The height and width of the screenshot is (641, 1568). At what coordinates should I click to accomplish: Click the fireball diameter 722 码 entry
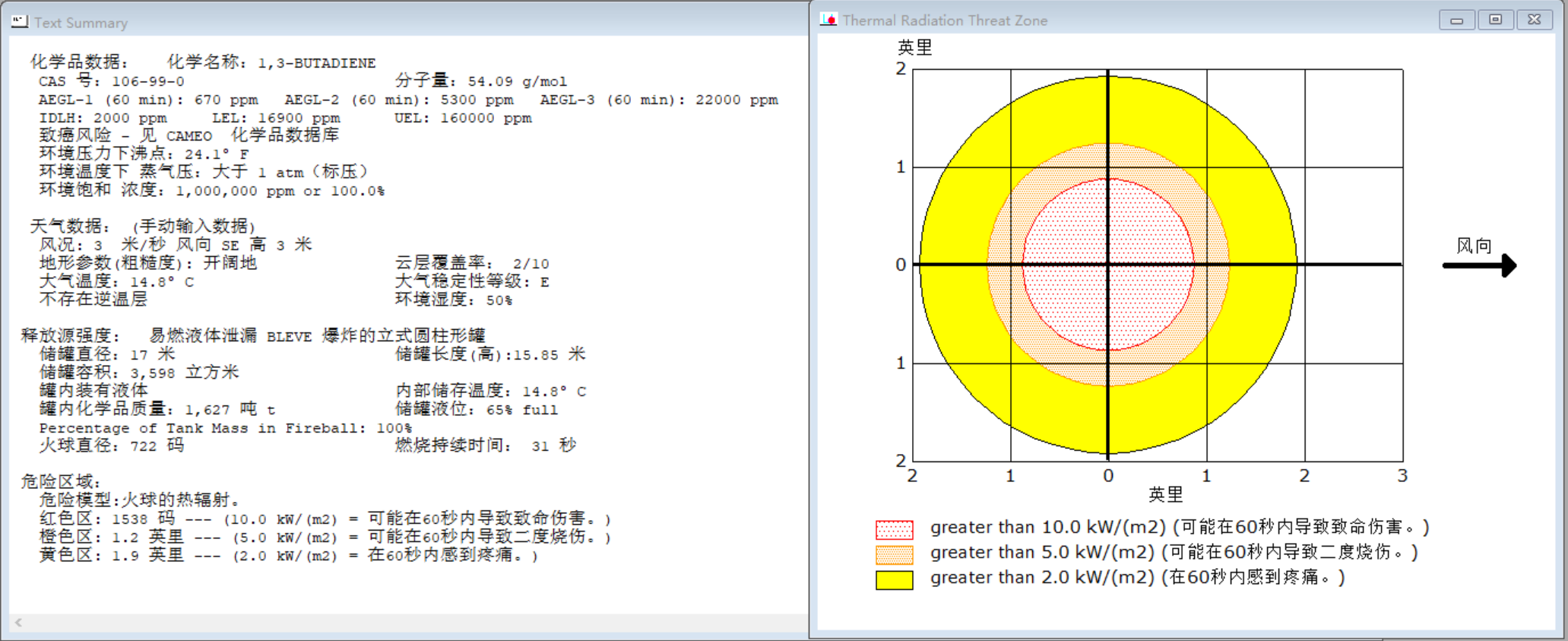tap(112, 446)
